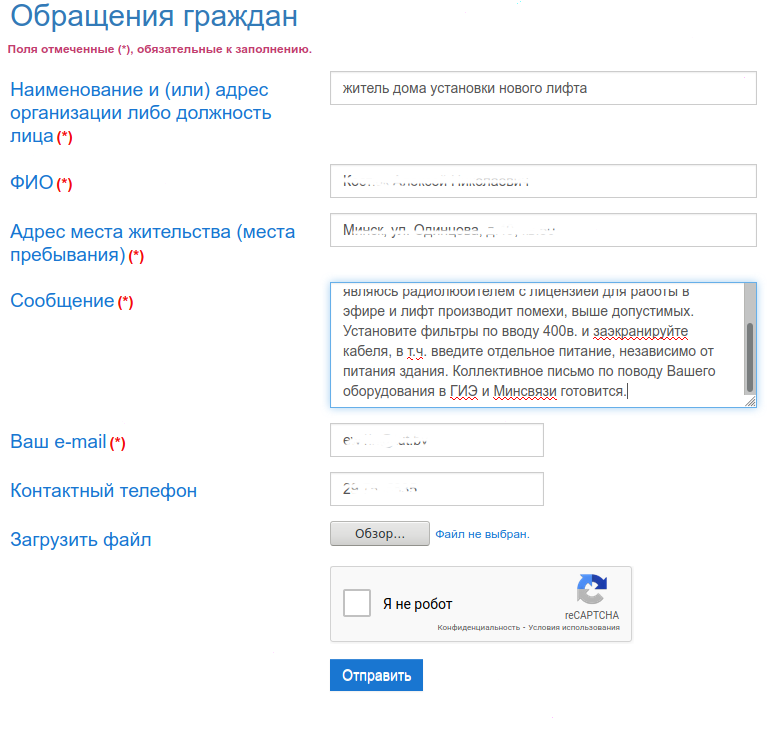
Task: Open file browser with "Обзор..." button
Action: pyautogui.click(x=379, y=534)
